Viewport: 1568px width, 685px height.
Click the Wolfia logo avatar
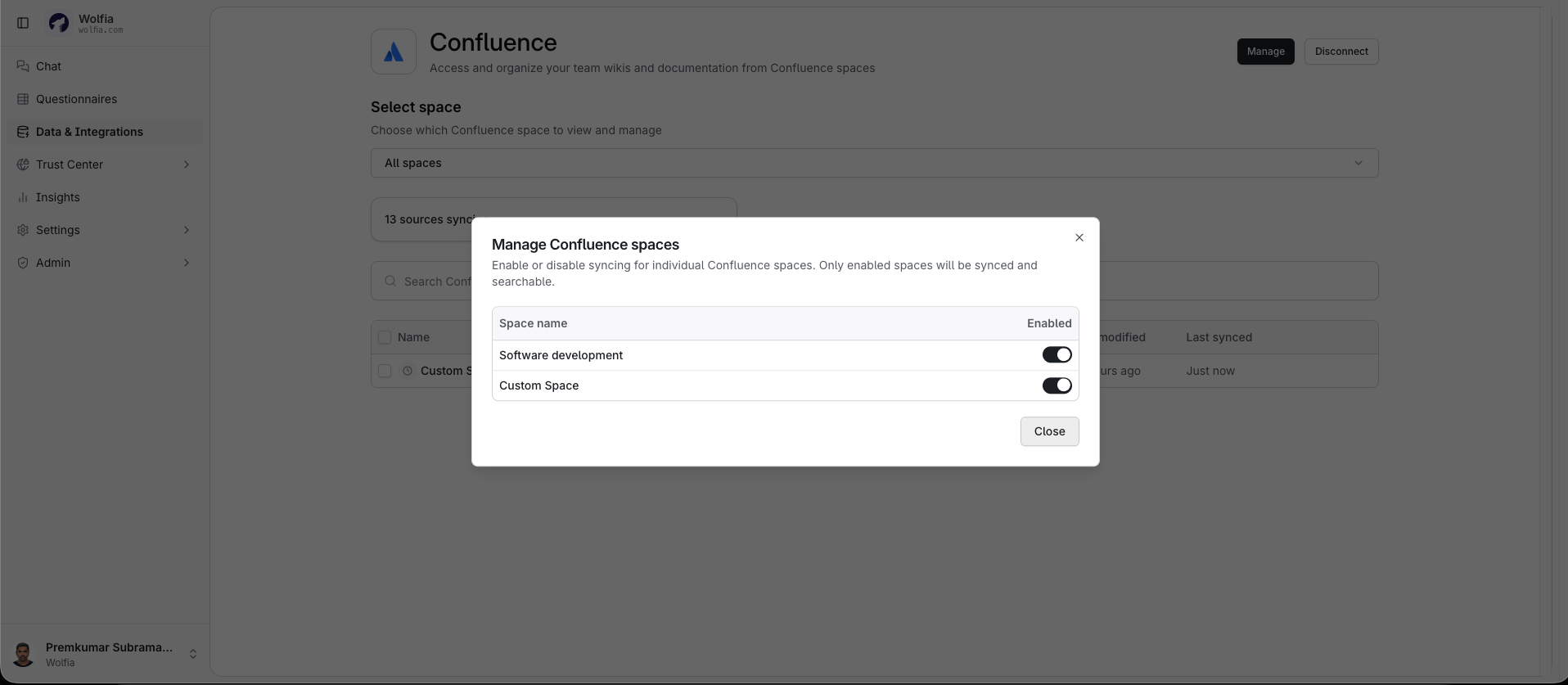click(x=59, y=23)
